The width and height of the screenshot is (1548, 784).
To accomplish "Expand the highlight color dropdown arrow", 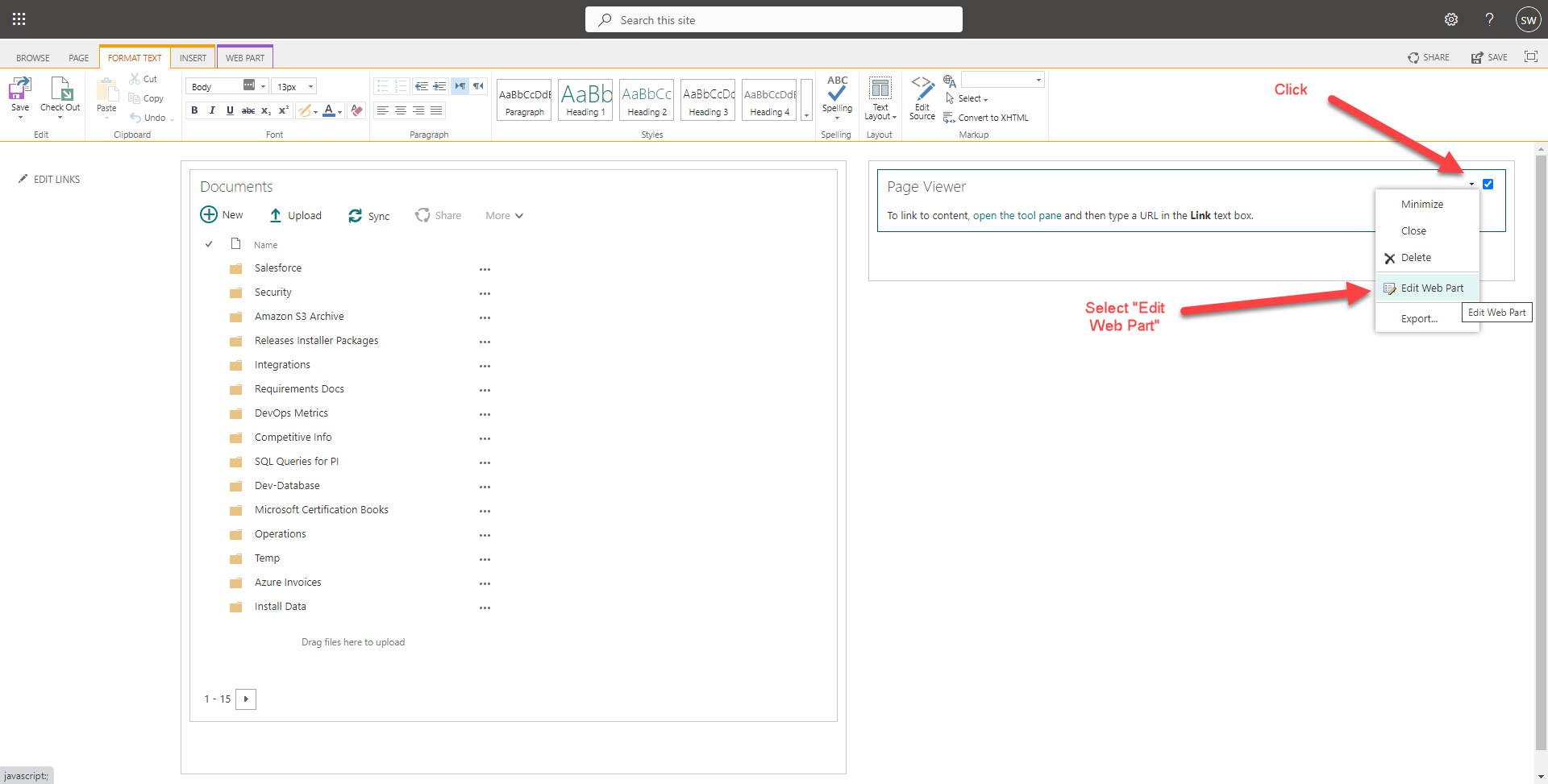I will pyautogui.click(x=315, y=111).
